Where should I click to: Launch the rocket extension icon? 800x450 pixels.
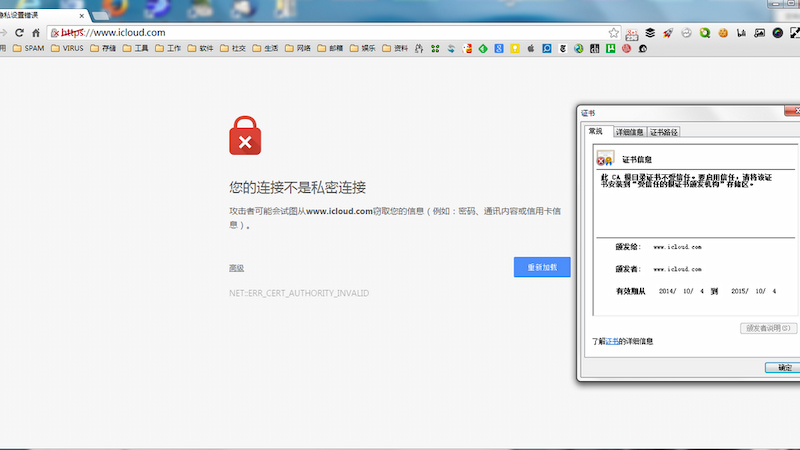tap(668, 33)
